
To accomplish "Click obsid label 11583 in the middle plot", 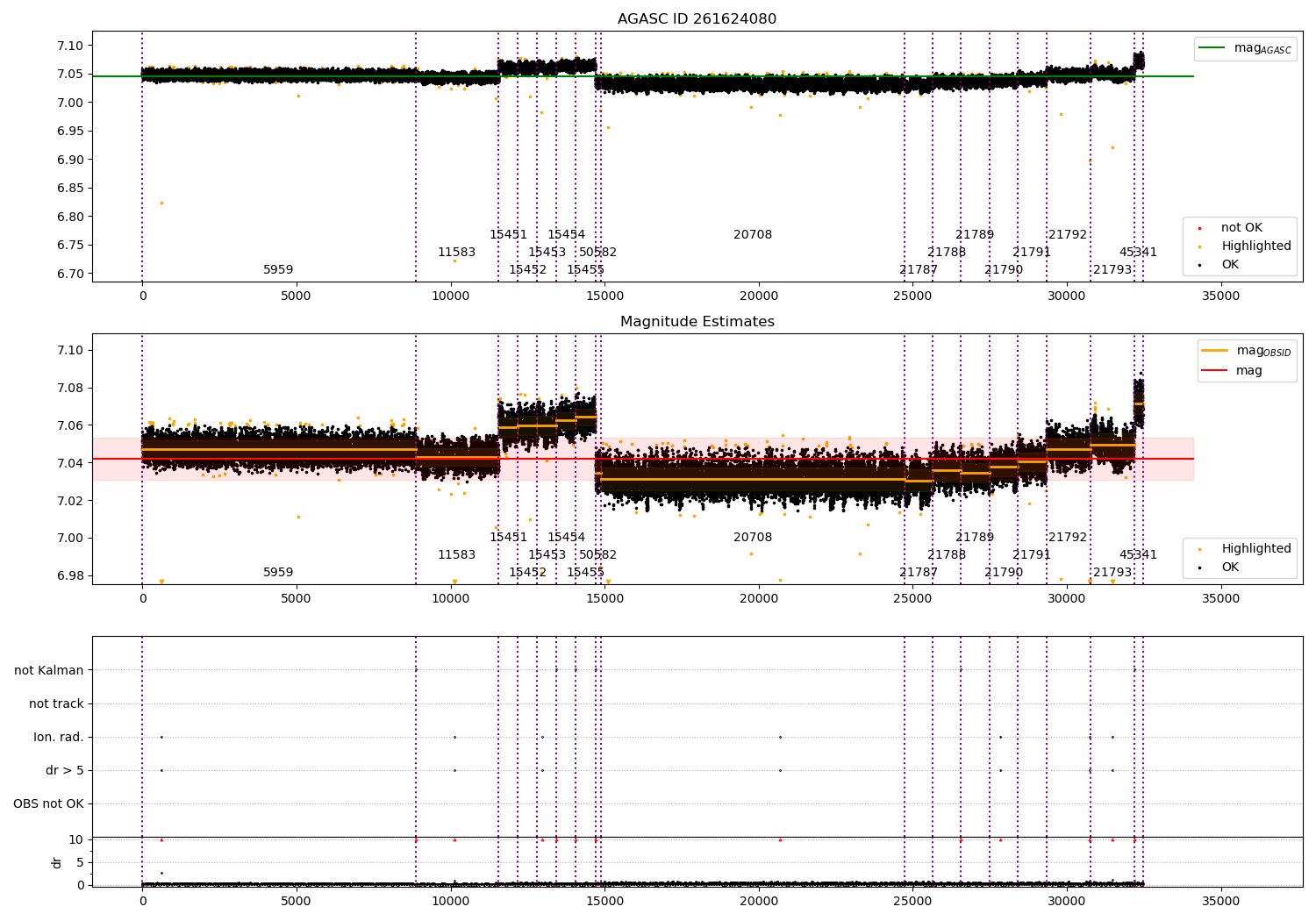I will coord(456,555).
